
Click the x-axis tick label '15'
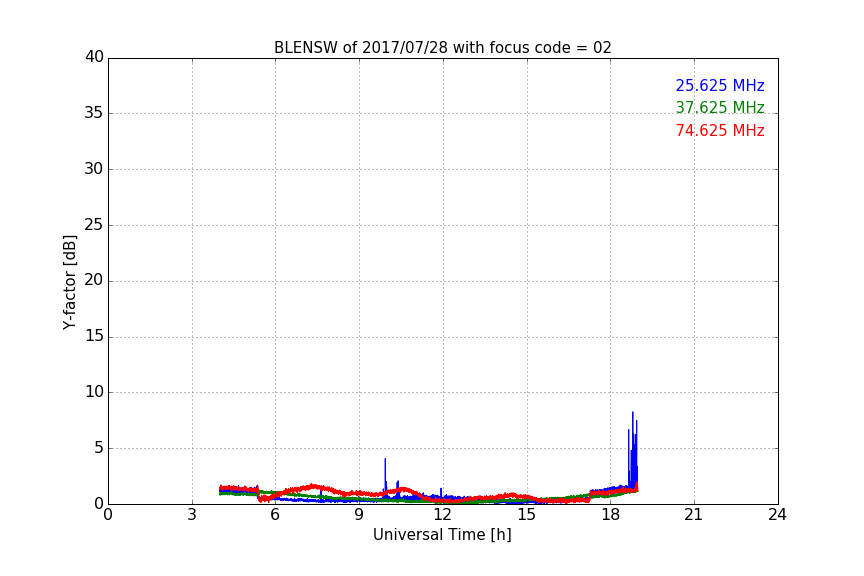pyautogui.click(x=526, y=515)
